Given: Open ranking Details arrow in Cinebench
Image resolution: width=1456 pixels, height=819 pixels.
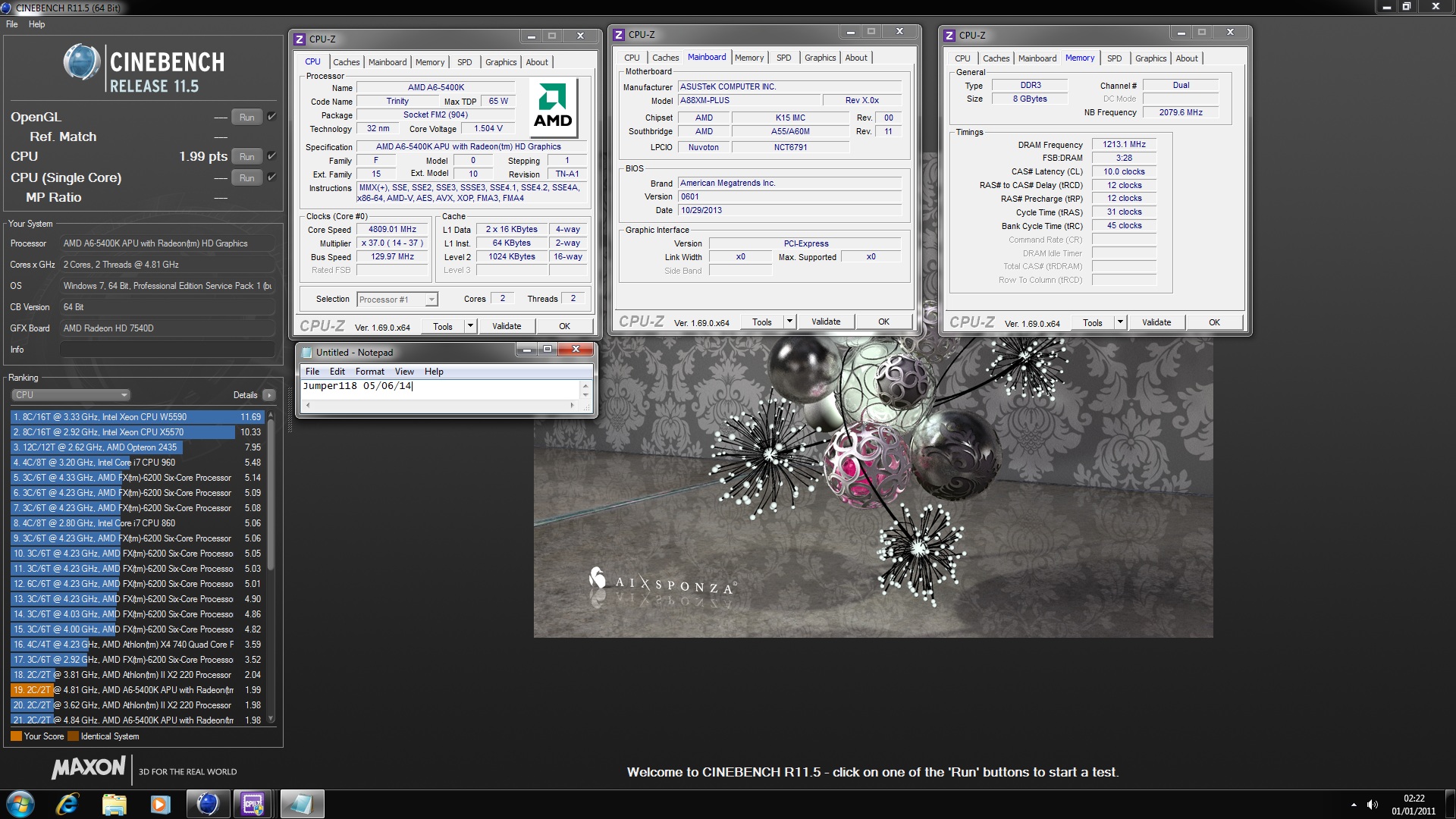Looking at the screenshot, I should tap(268, 395).
